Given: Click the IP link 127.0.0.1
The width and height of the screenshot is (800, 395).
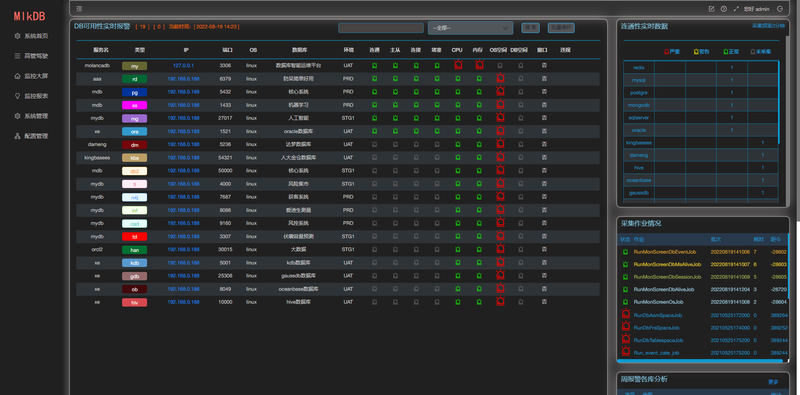Looking at the screenshot, I should (x=183, y=66).
